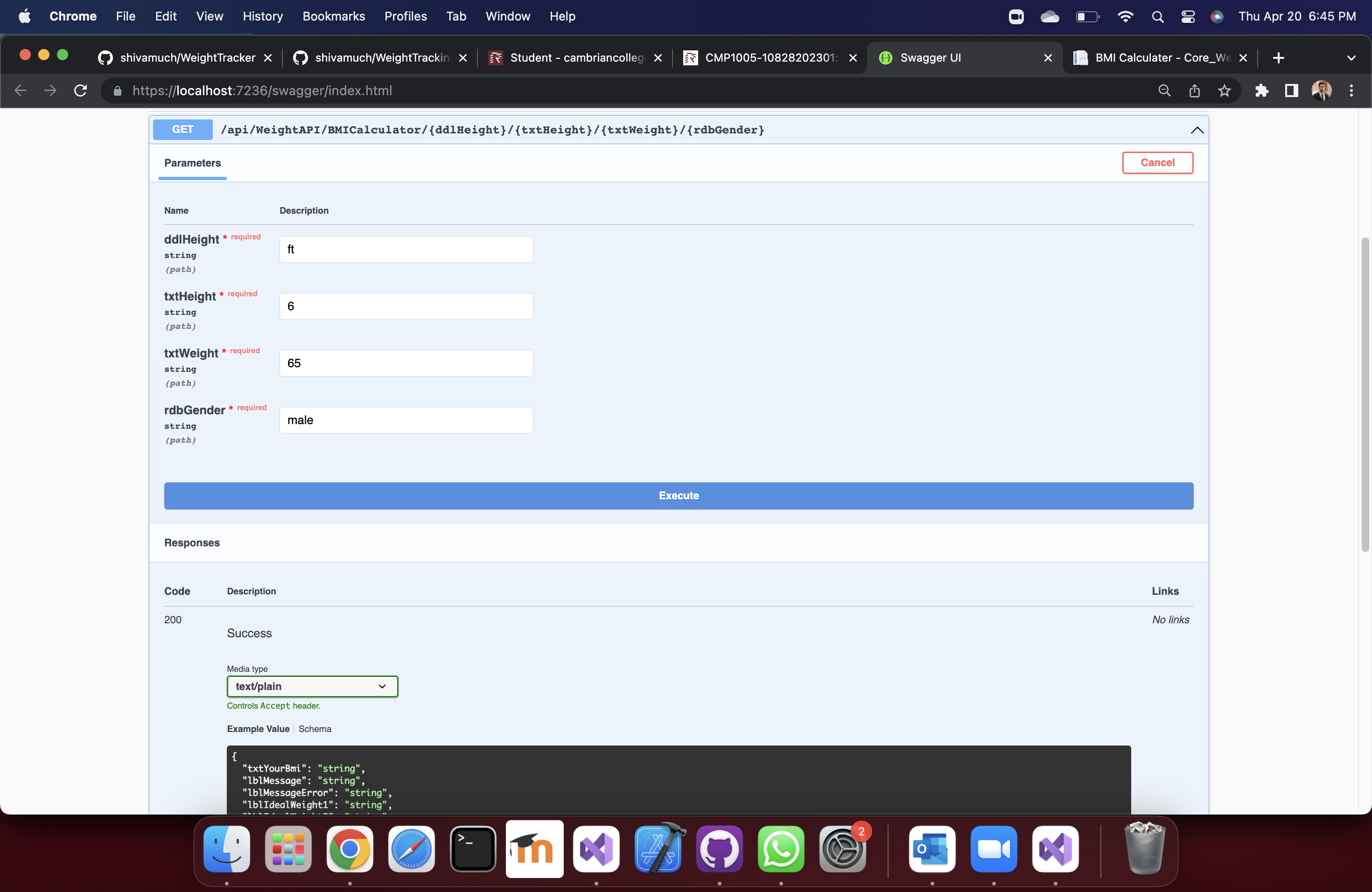Click the padlock icon in the address bar
Image resolution: width=1372 pixels, height=892 pixels.
(x=117, y=91)
